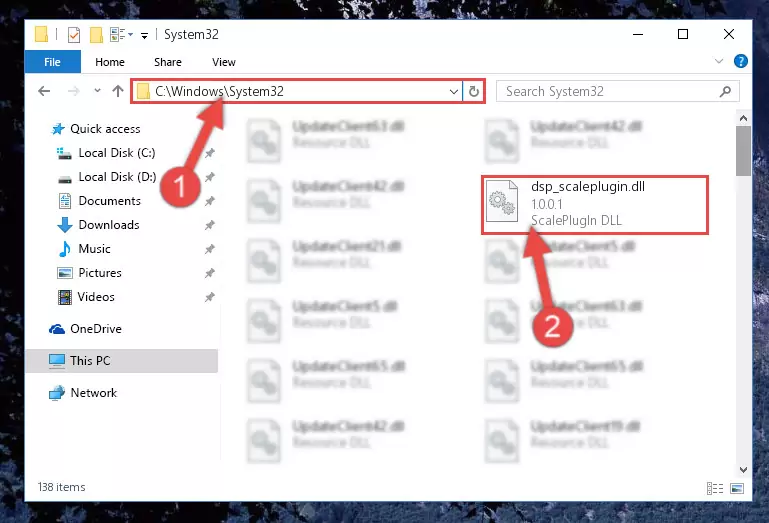This screenshot has width=769, height=523.
Task: Refresh the System32 folder
Action: [x=474, y=91]
